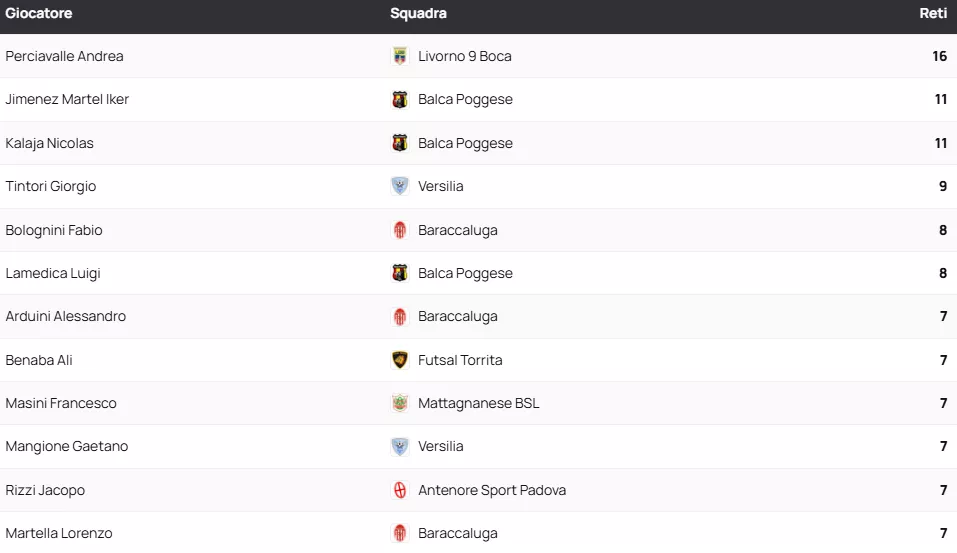
Task: Click Versilia crest beside Mangione Gaetano
Action: (x=400, y=447)
